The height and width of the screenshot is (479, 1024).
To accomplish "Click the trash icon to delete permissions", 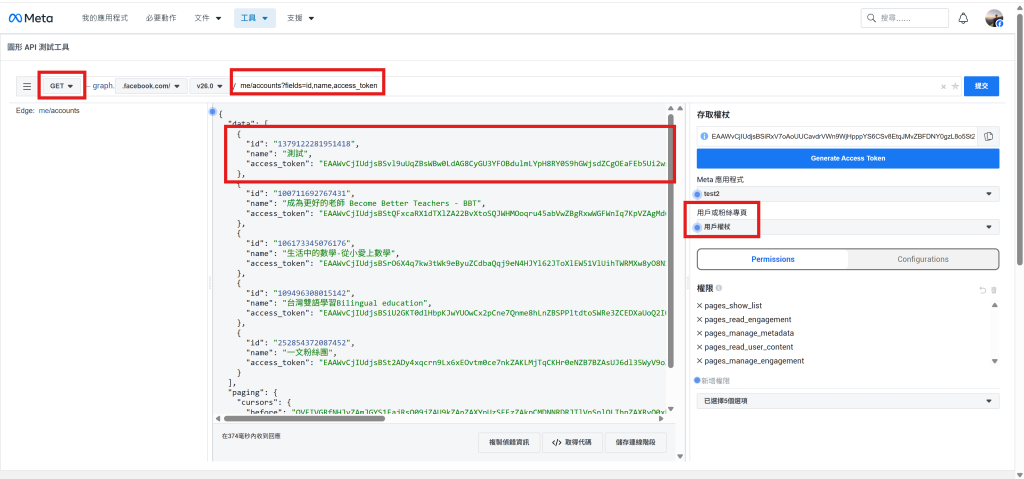I will pyautogui.click(x=994, y=289).
